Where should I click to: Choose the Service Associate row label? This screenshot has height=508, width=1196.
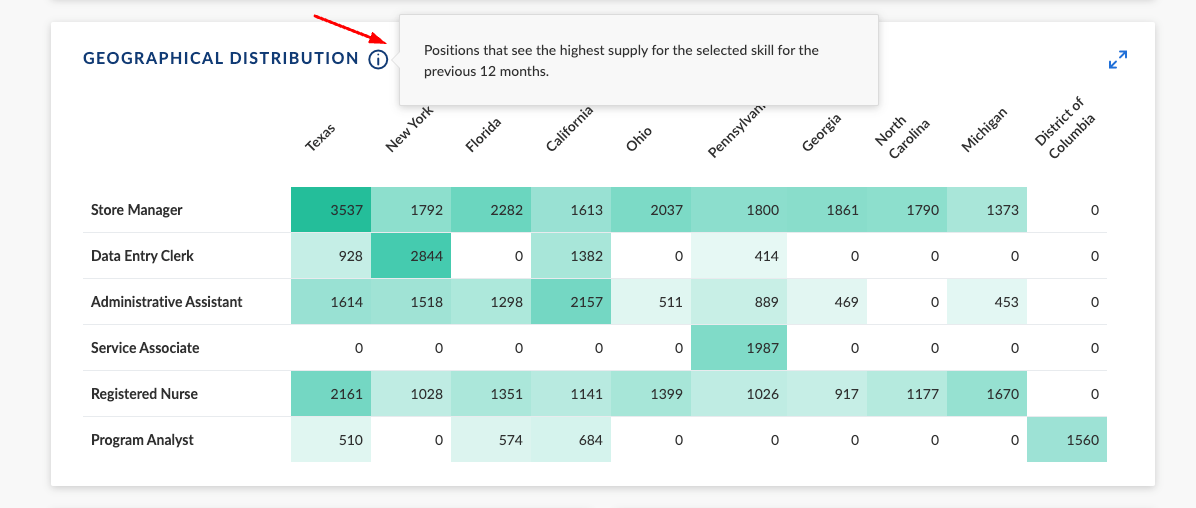click(145, 348)
